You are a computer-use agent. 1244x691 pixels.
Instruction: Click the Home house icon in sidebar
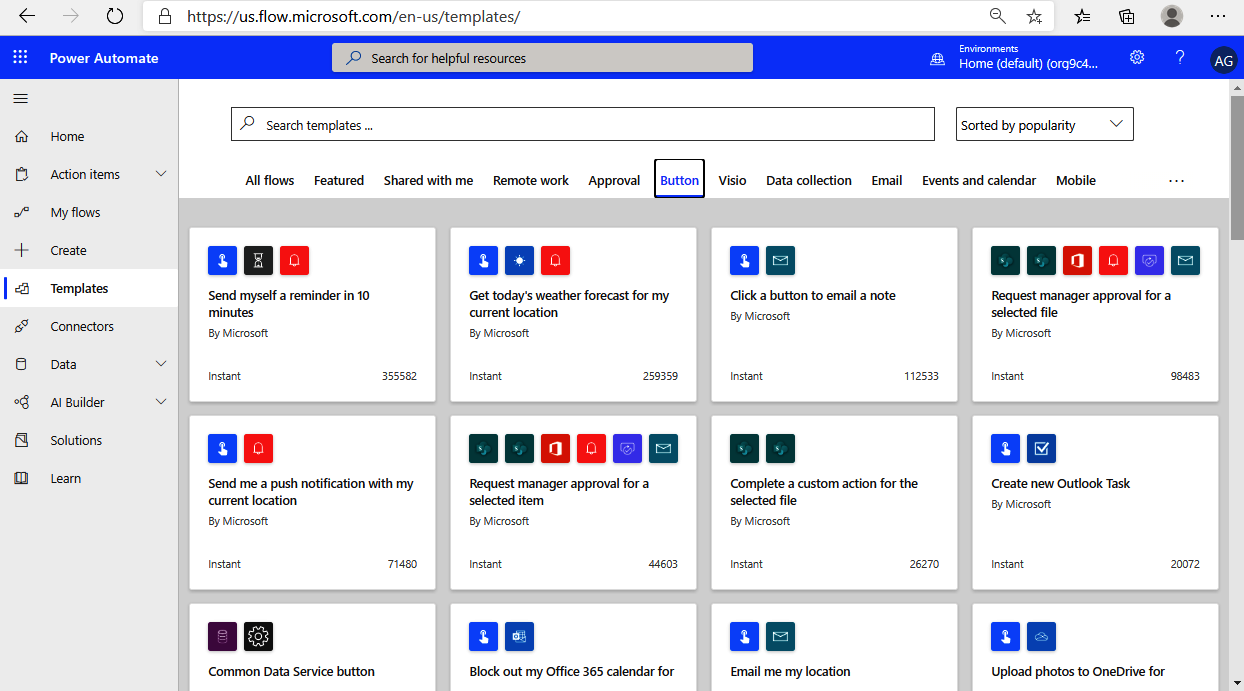(22, 136)
